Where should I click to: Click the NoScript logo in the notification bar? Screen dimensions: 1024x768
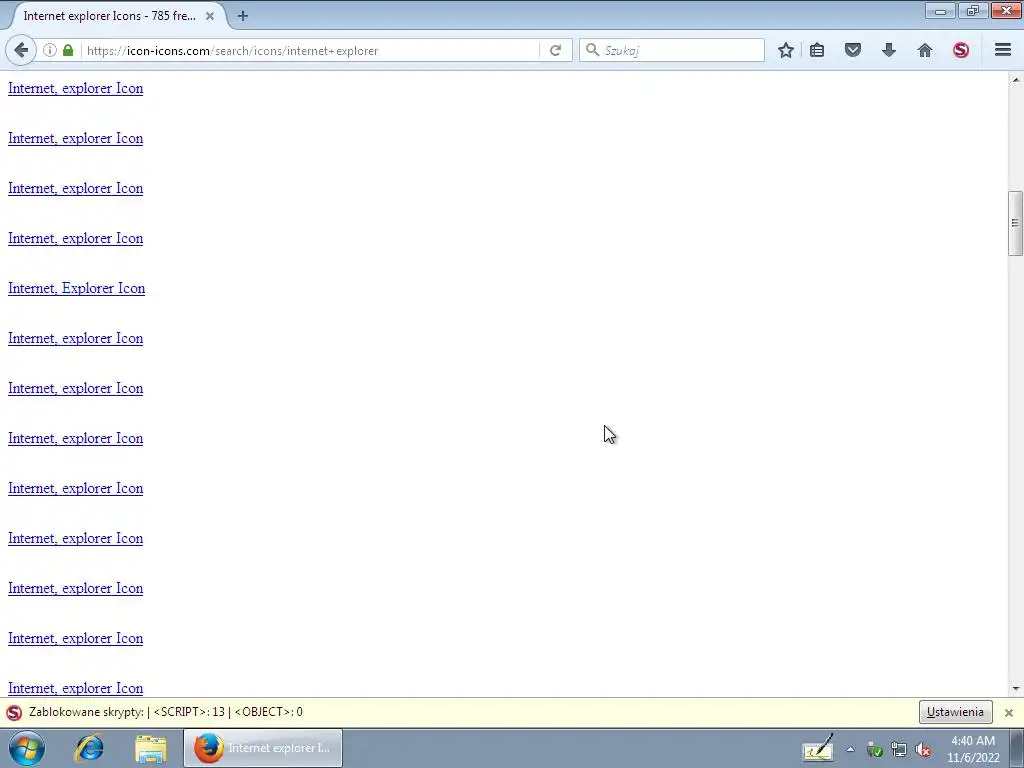14,712
